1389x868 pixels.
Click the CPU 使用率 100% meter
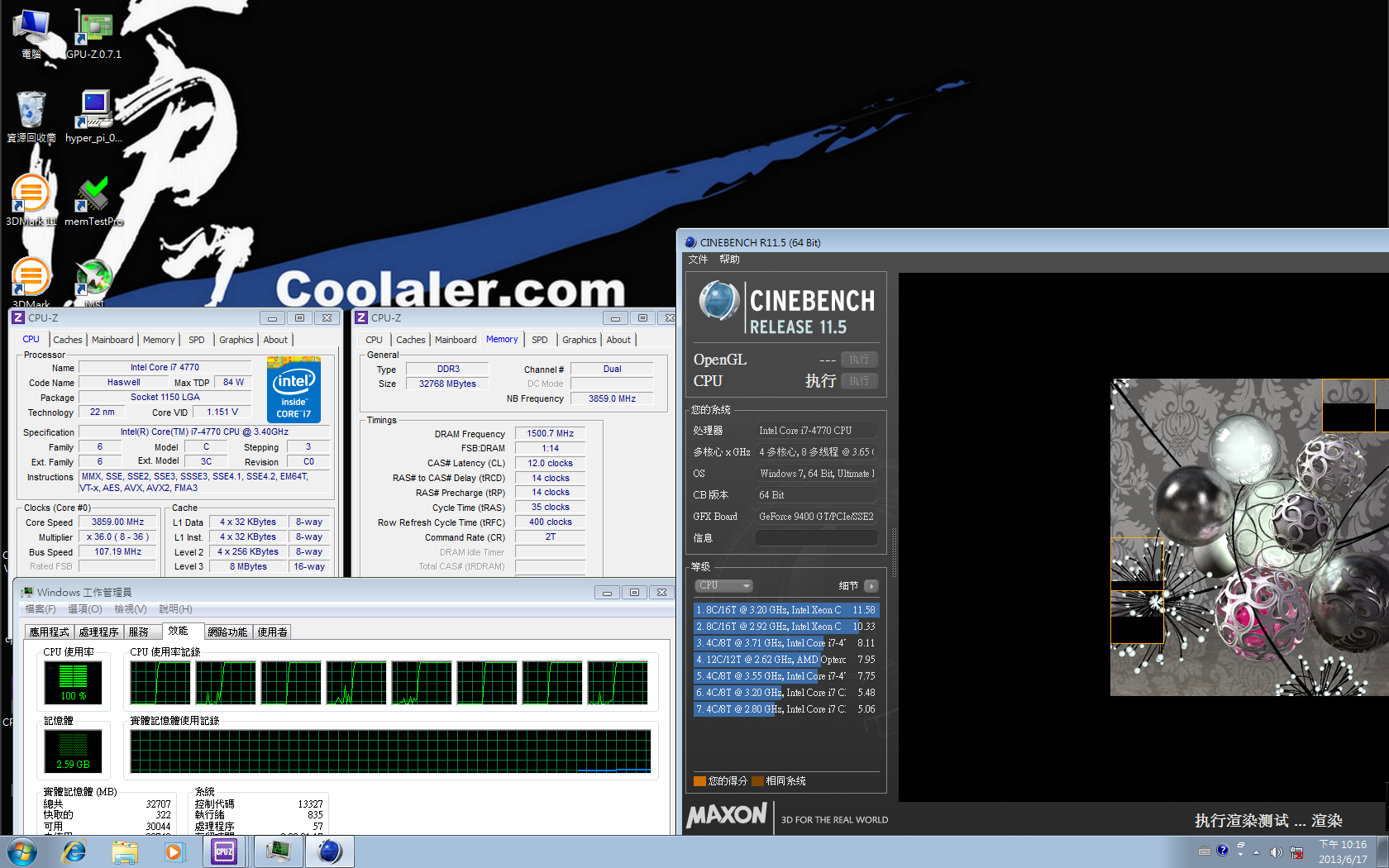point(73,683)
